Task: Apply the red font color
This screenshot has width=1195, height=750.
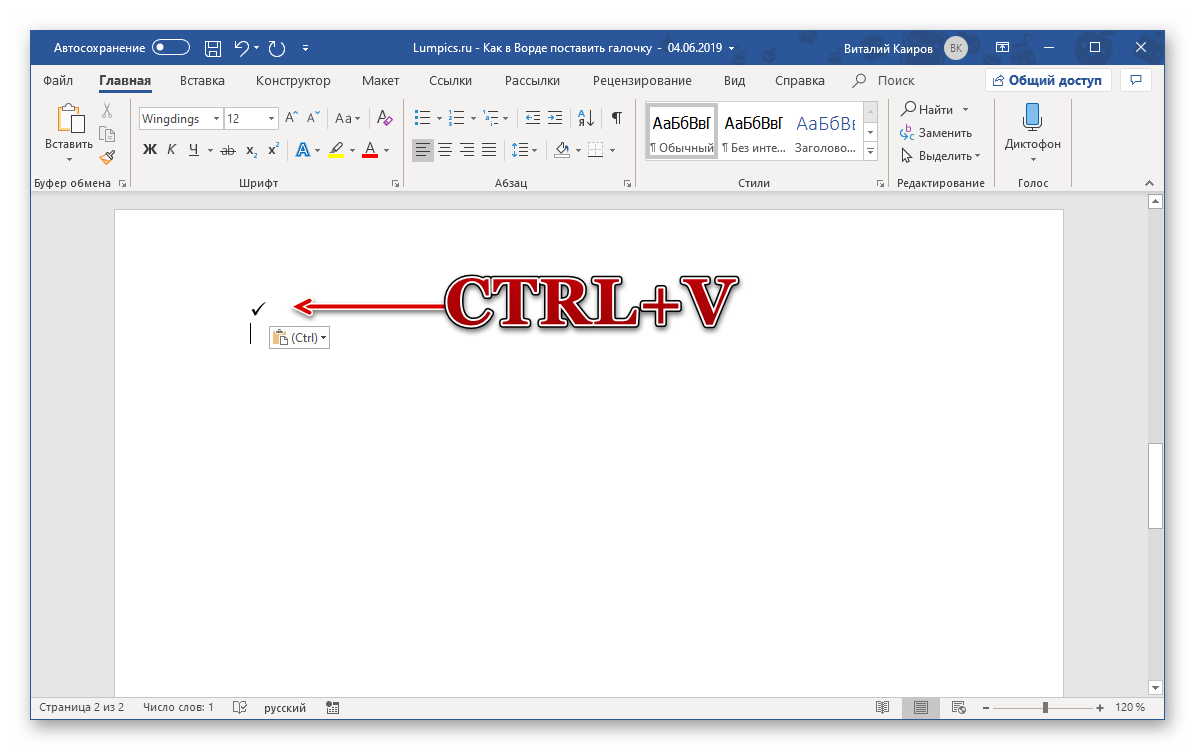Action: (x=370, y=150)
